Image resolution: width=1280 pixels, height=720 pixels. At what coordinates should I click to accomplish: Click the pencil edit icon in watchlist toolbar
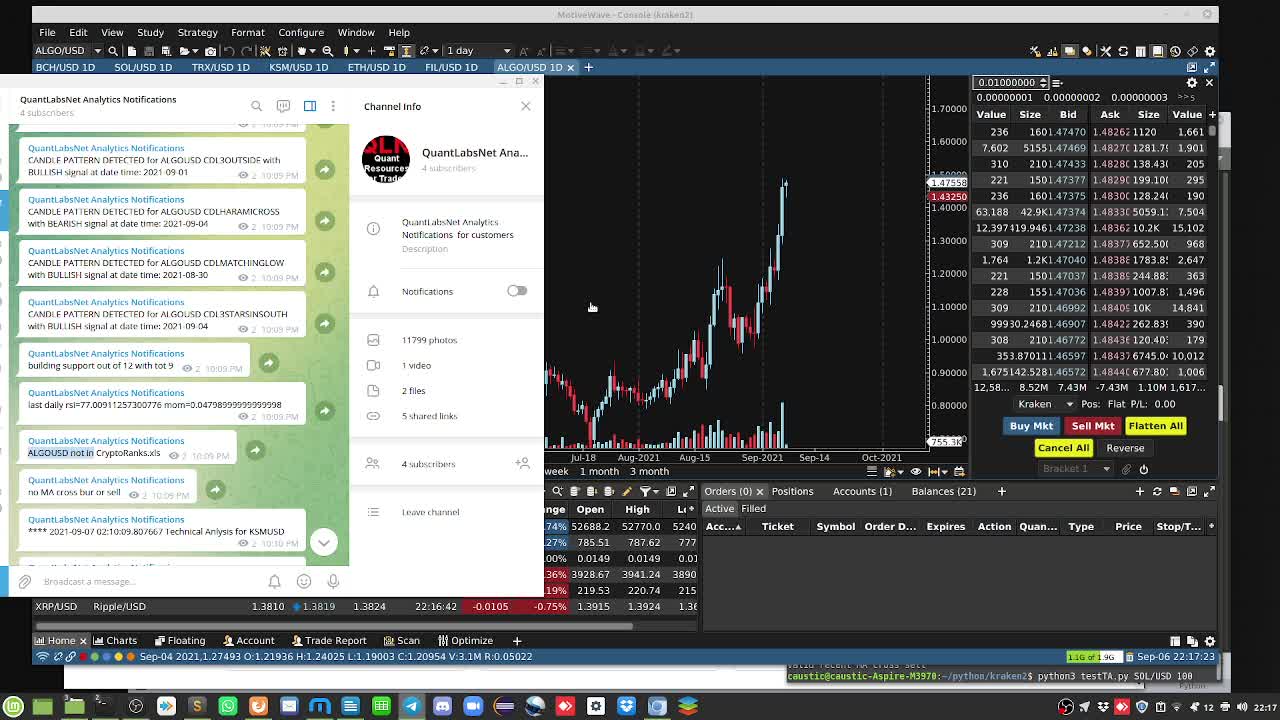[x=627, y=491]
